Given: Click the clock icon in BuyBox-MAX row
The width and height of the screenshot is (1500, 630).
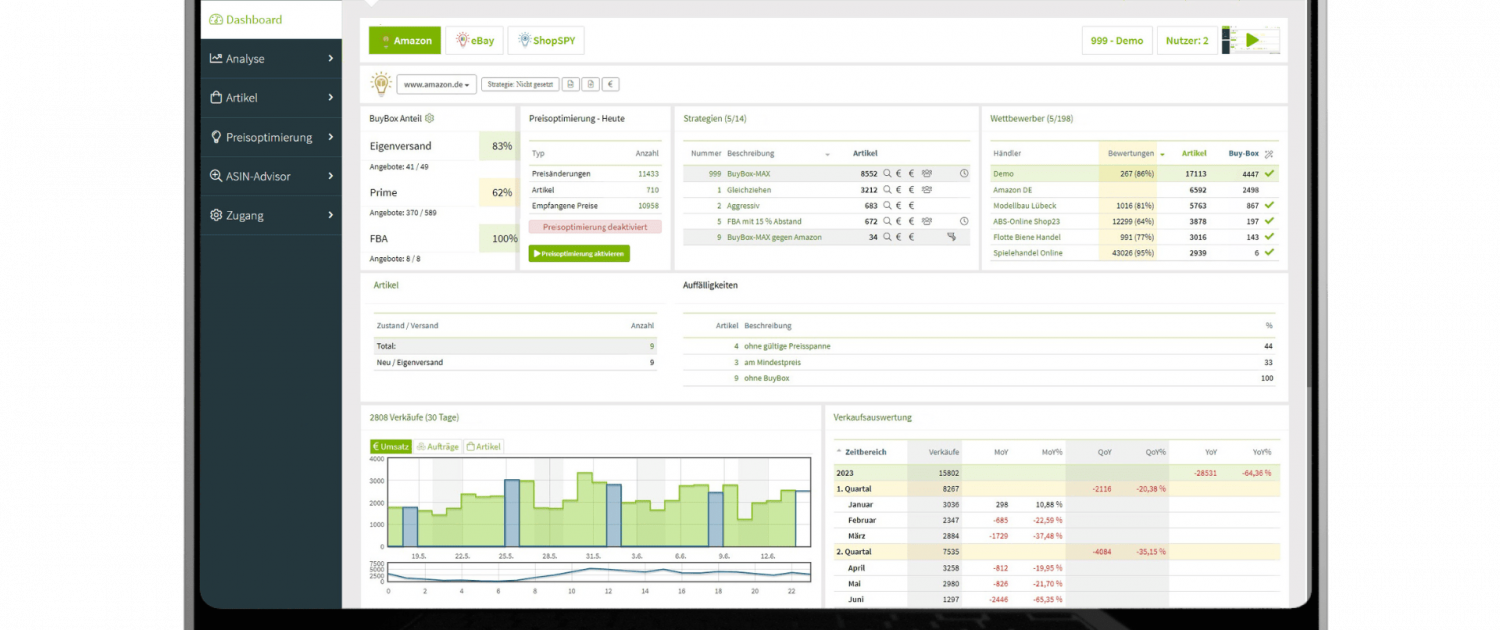Looking at the screenshot, I should tap(964, 173).
